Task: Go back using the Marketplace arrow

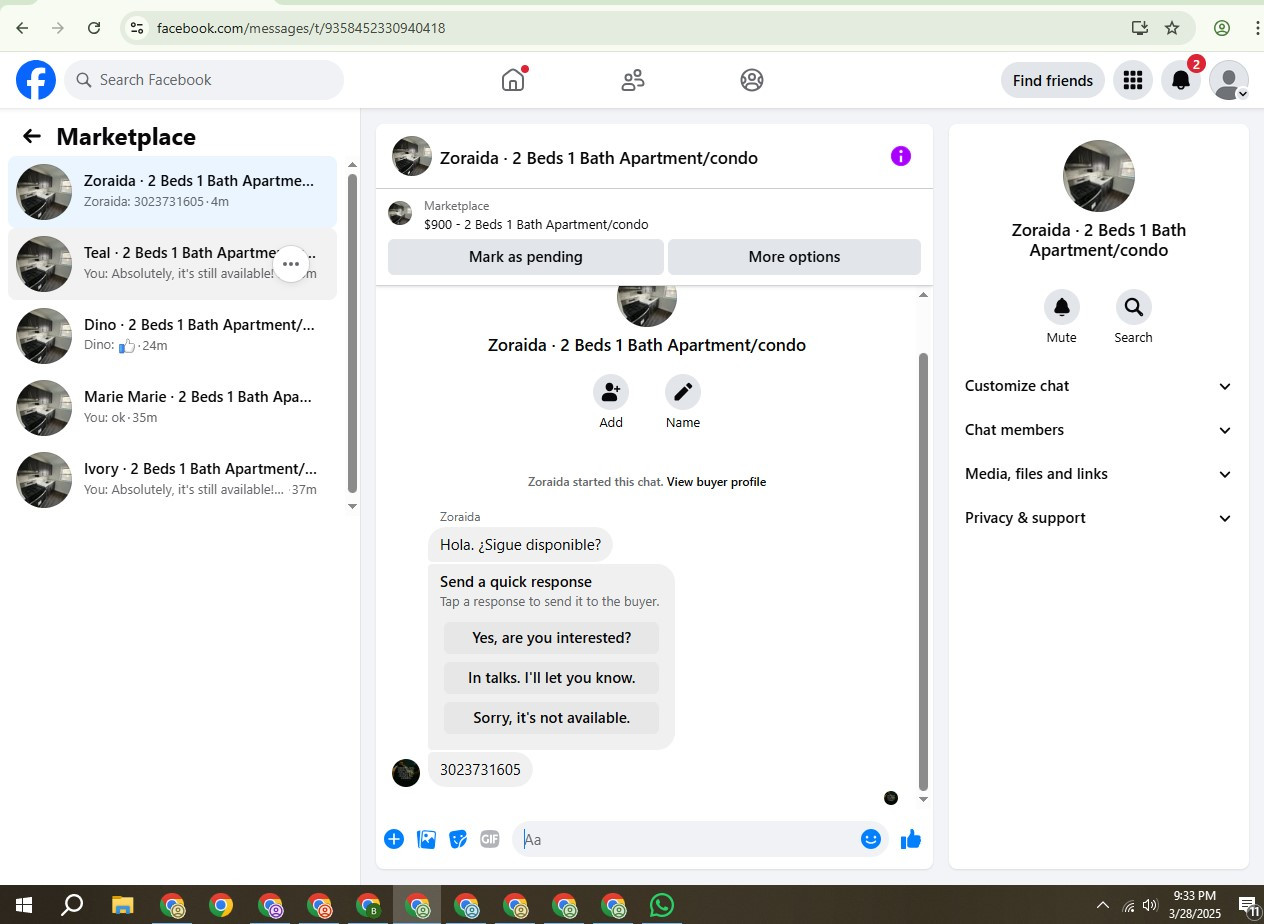Action: pos(32,137)
